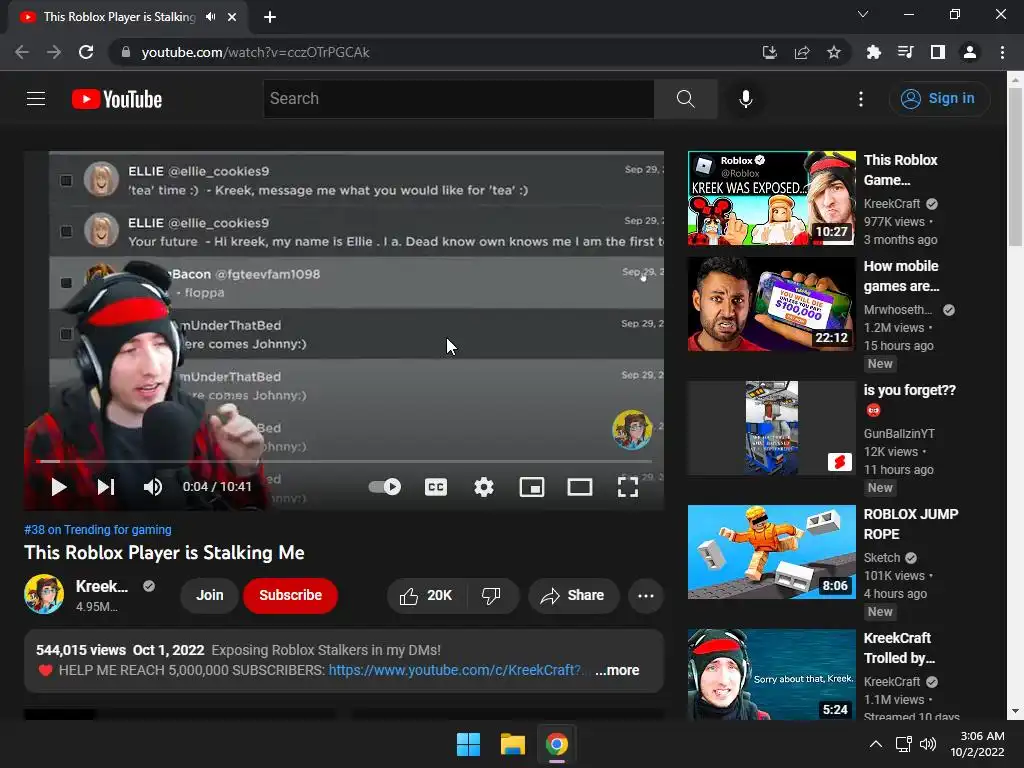The image size is (1024, 768).
Task: Open the GunBallzinYT channel name
Action: pos(899,434)
